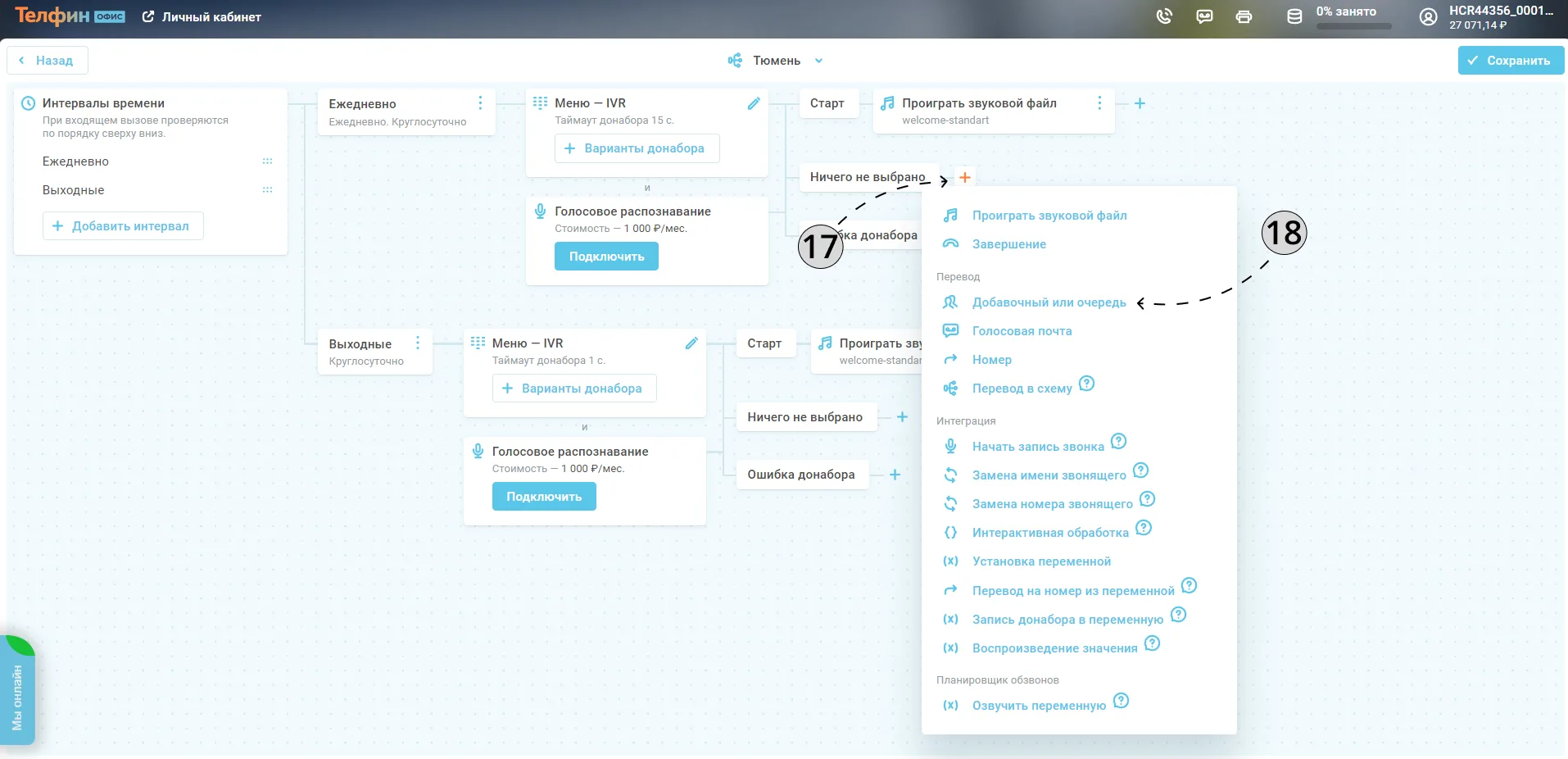Image resolution: width=1568 pixels, height=759 pixels.
Task: Click help icon next to Перевод в схему
Action: click(1086, 384)
